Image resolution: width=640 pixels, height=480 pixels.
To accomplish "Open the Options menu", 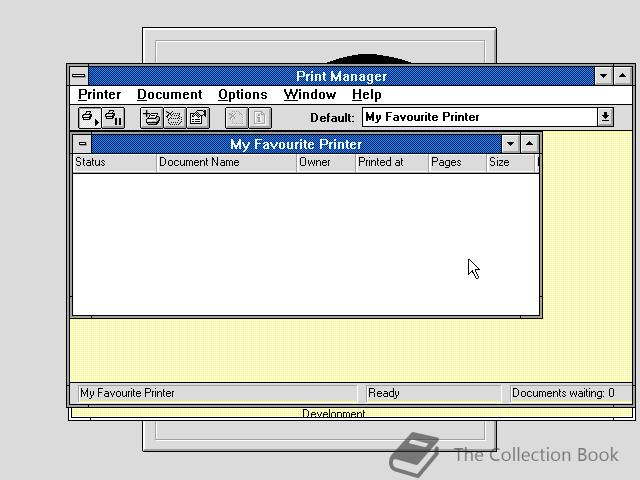I will pos(242,95).
